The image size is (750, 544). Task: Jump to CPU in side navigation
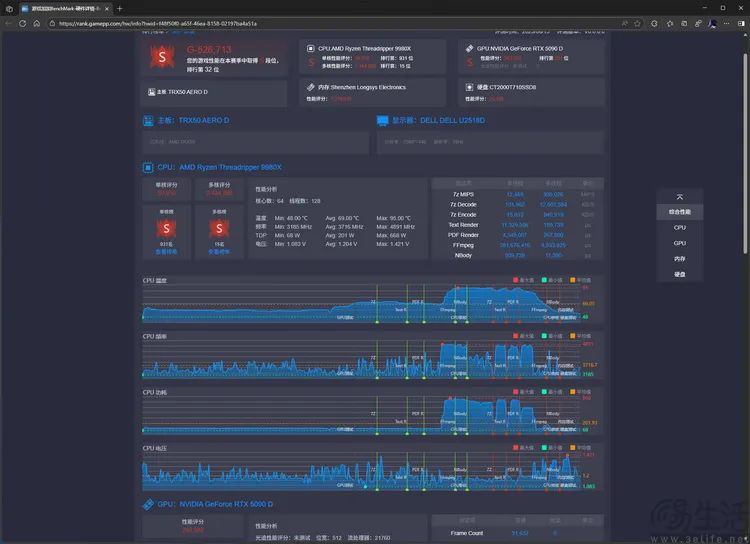(680, 228)
